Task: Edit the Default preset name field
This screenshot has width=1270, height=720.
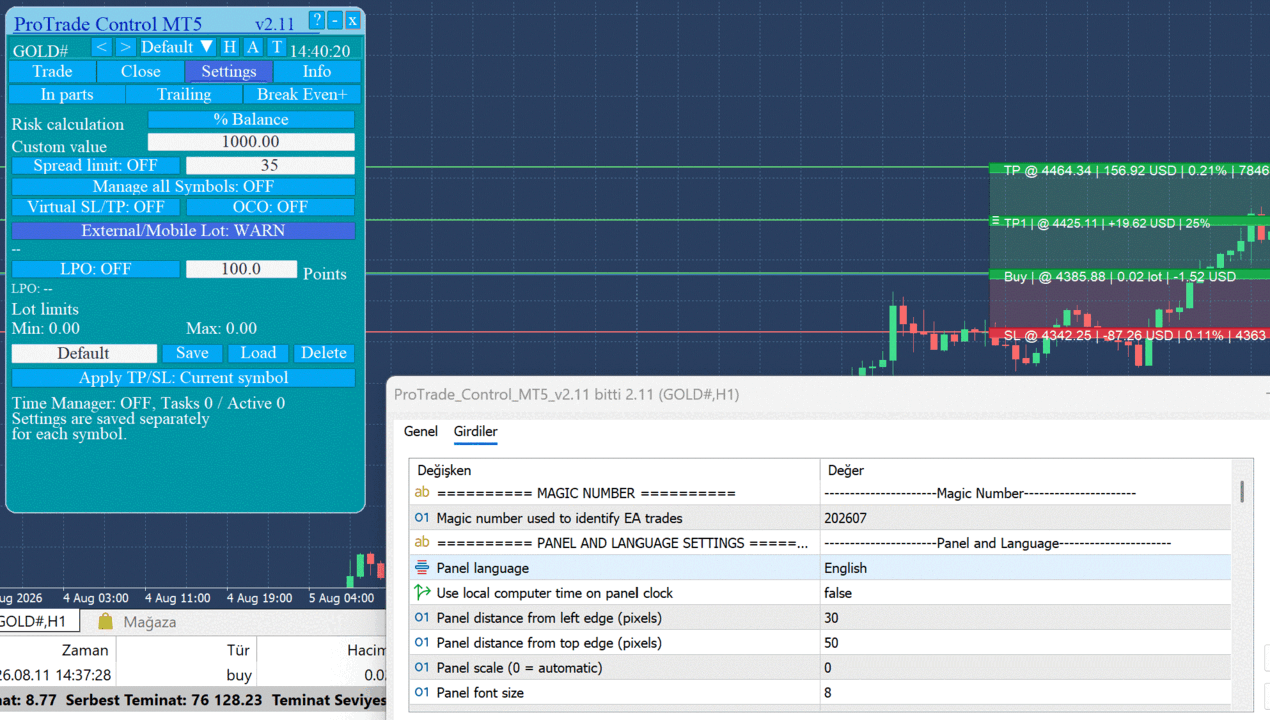Action: 84,353
